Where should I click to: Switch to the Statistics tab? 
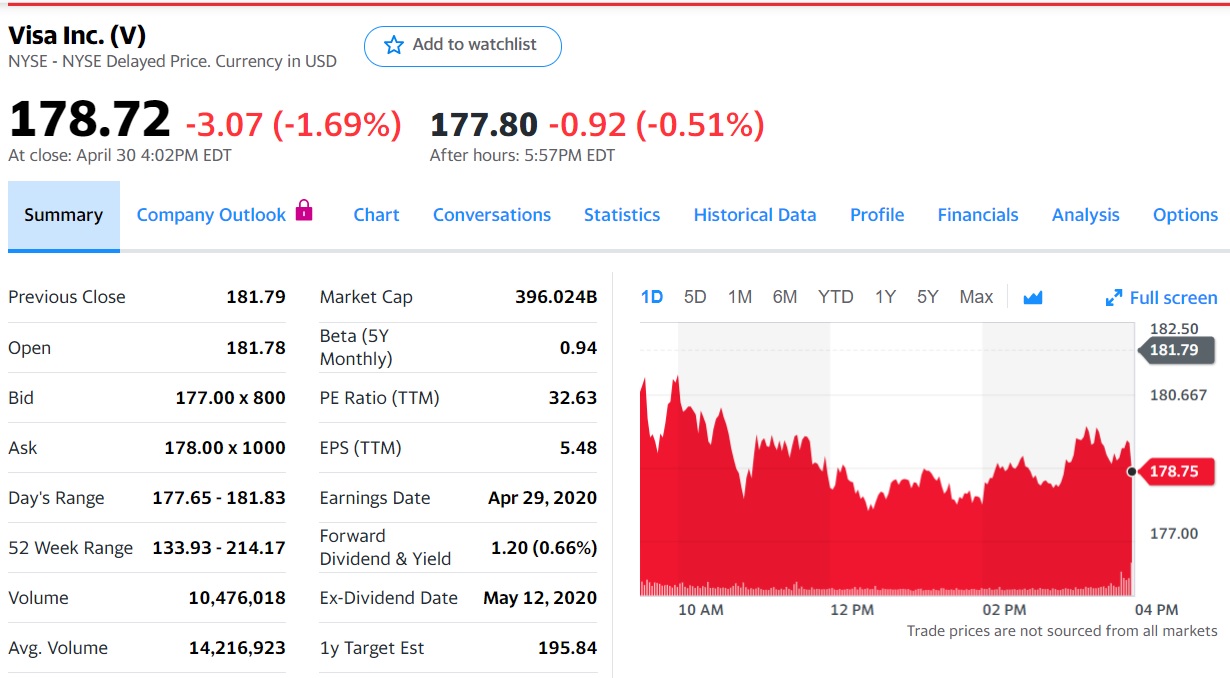[622, 214]
